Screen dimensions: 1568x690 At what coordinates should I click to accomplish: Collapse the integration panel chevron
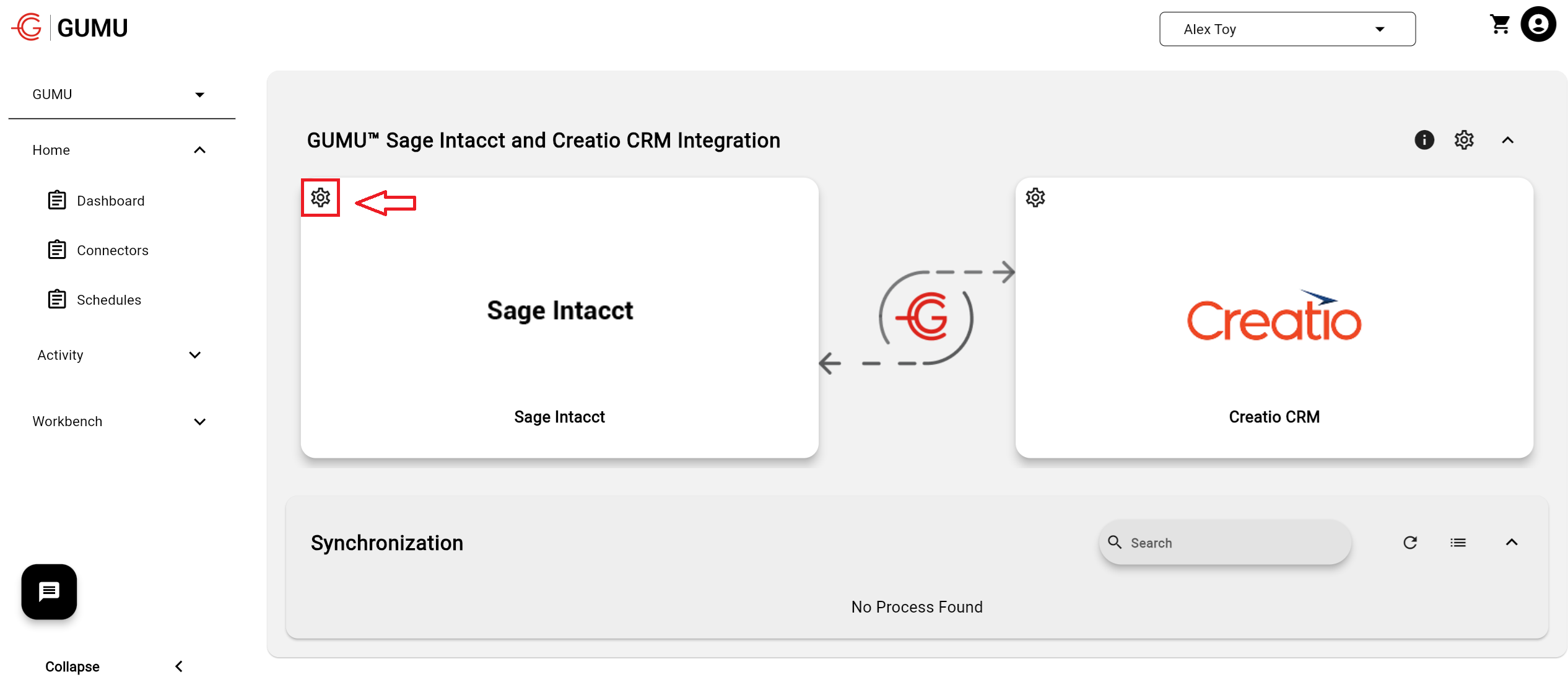1507,140
